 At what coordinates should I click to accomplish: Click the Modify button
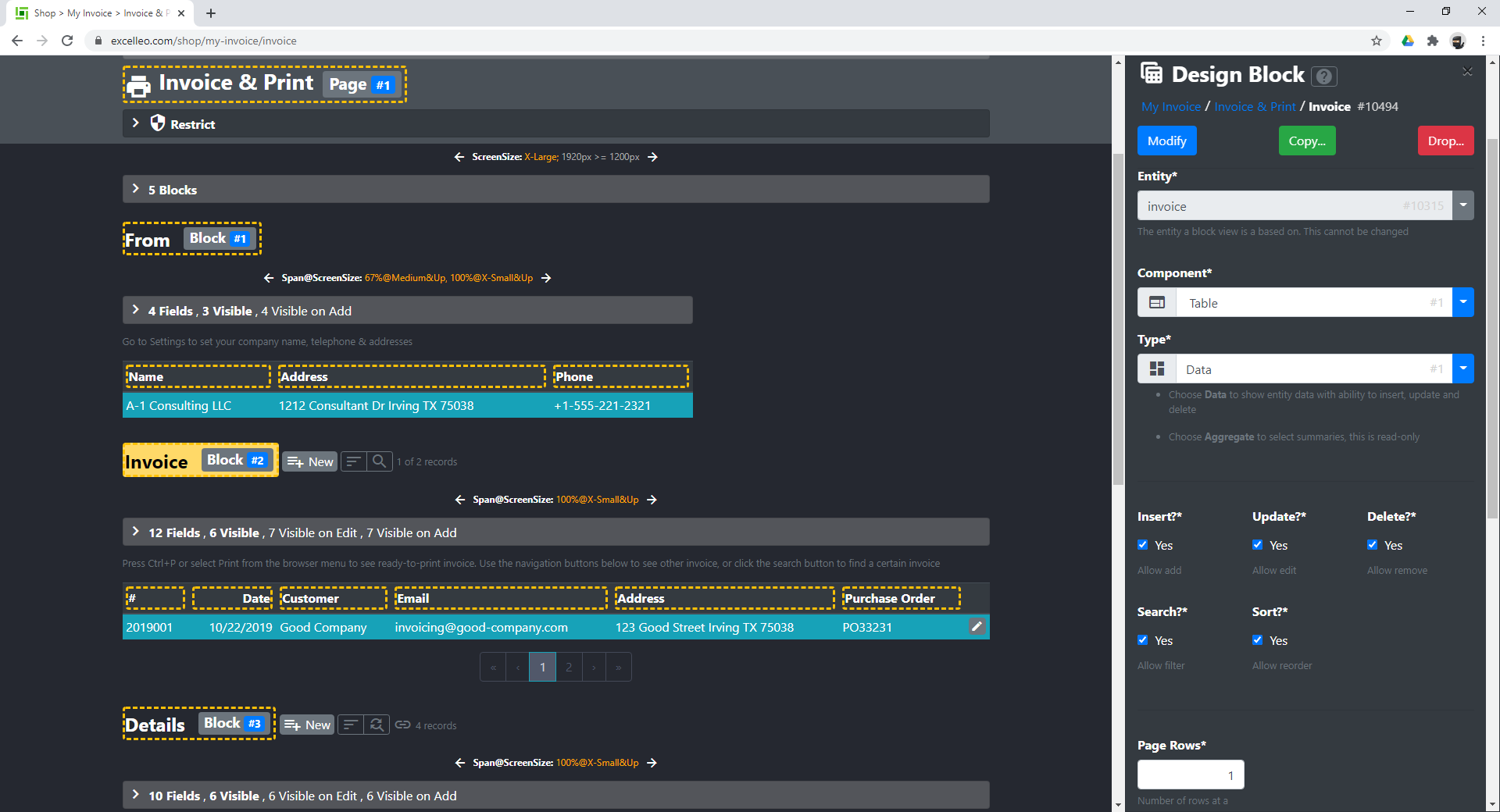point(1167,141)
